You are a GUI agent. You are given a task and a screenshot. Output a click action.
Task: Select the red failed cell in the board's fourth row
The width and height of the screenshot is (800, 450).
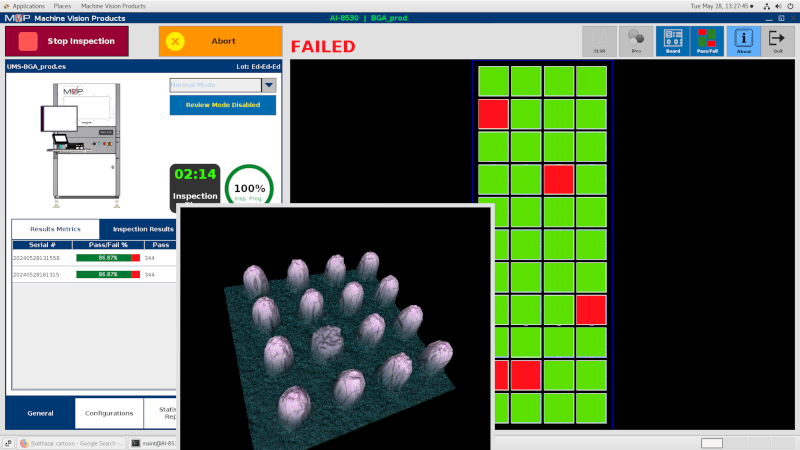tap(559, 179)
